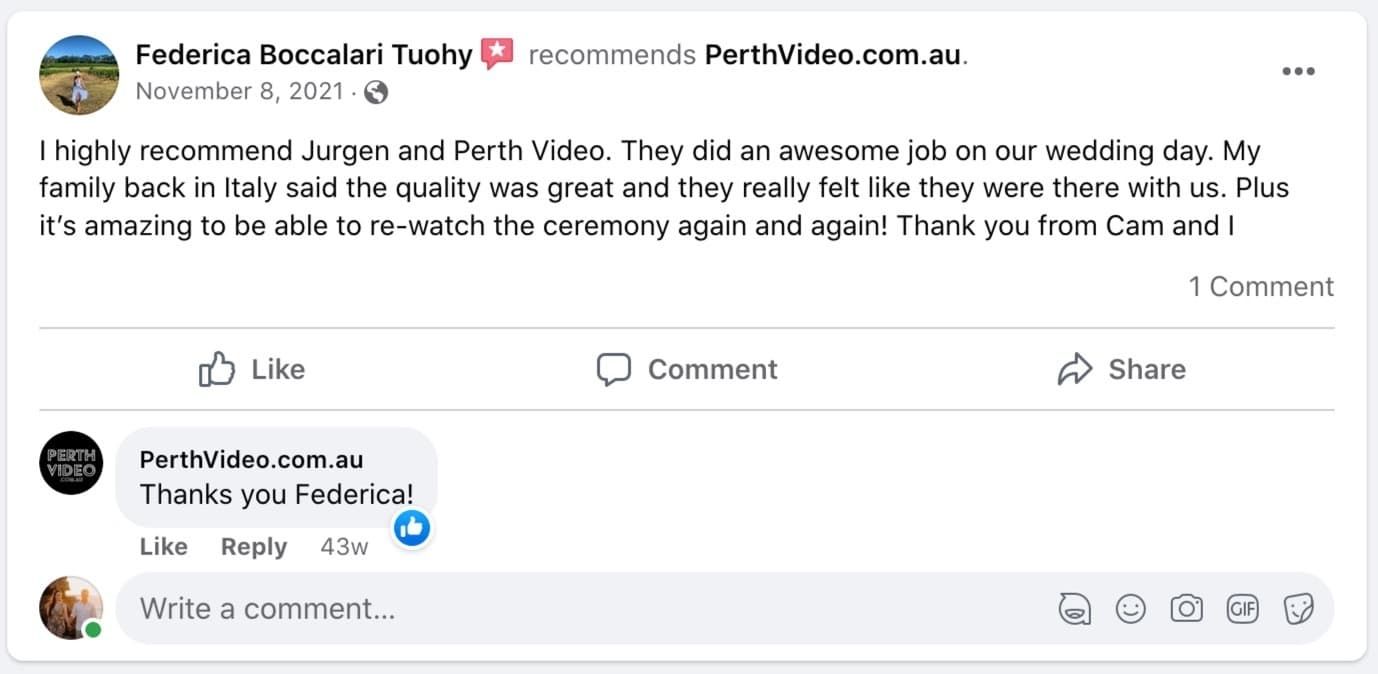Click the Like thumbs-up icon on post
The height and width of the screenshot is (674, 1378).
216,369
